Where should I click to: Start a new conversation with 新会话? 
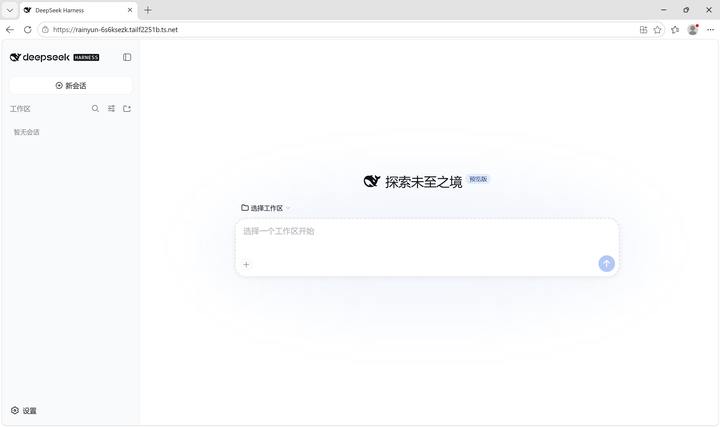pyautogui.click(x=71, y=85)
